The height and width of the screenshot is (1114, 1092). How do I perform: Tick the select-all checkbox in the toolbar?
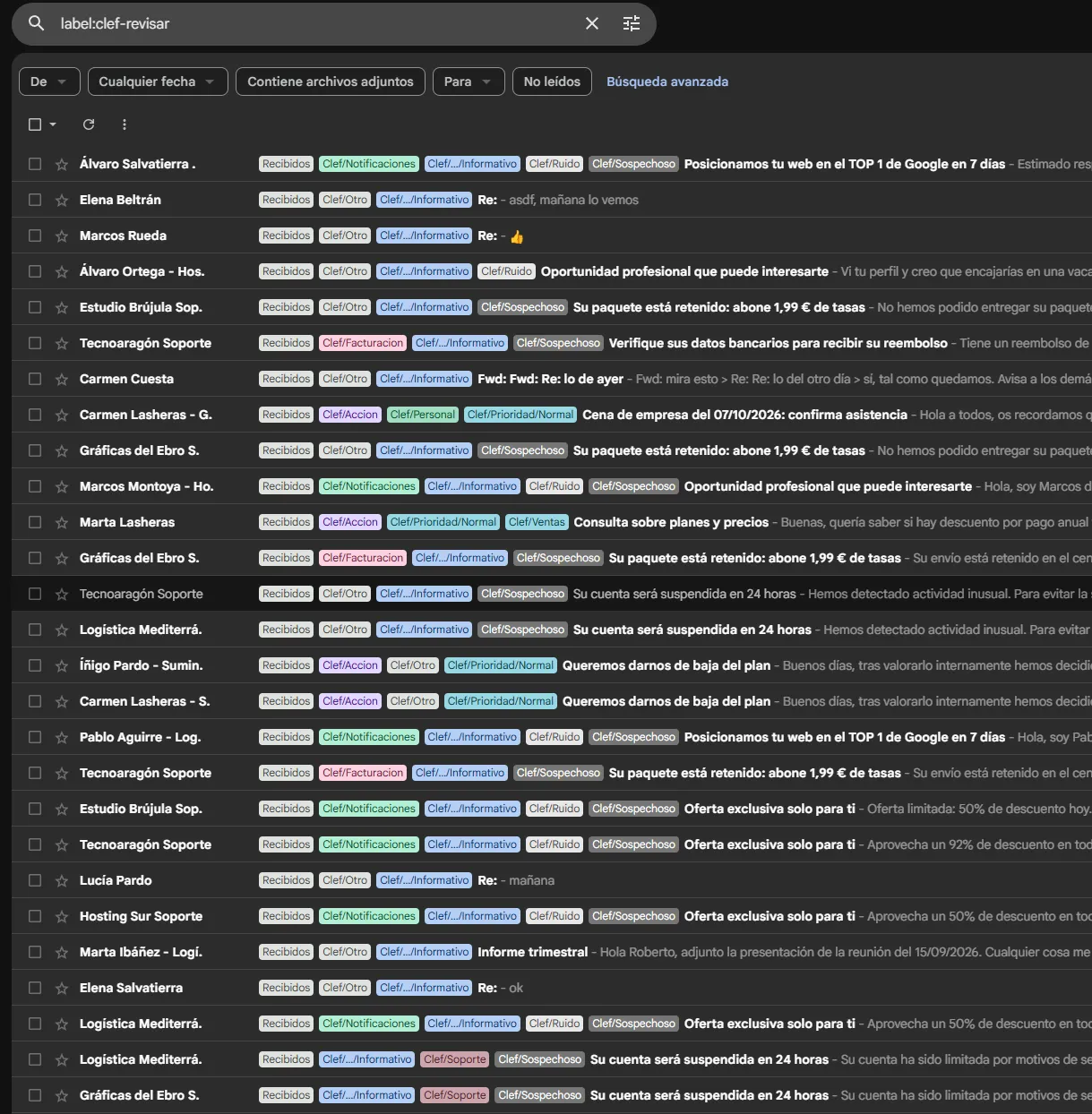pyautogui.click(x=35, y=124)
